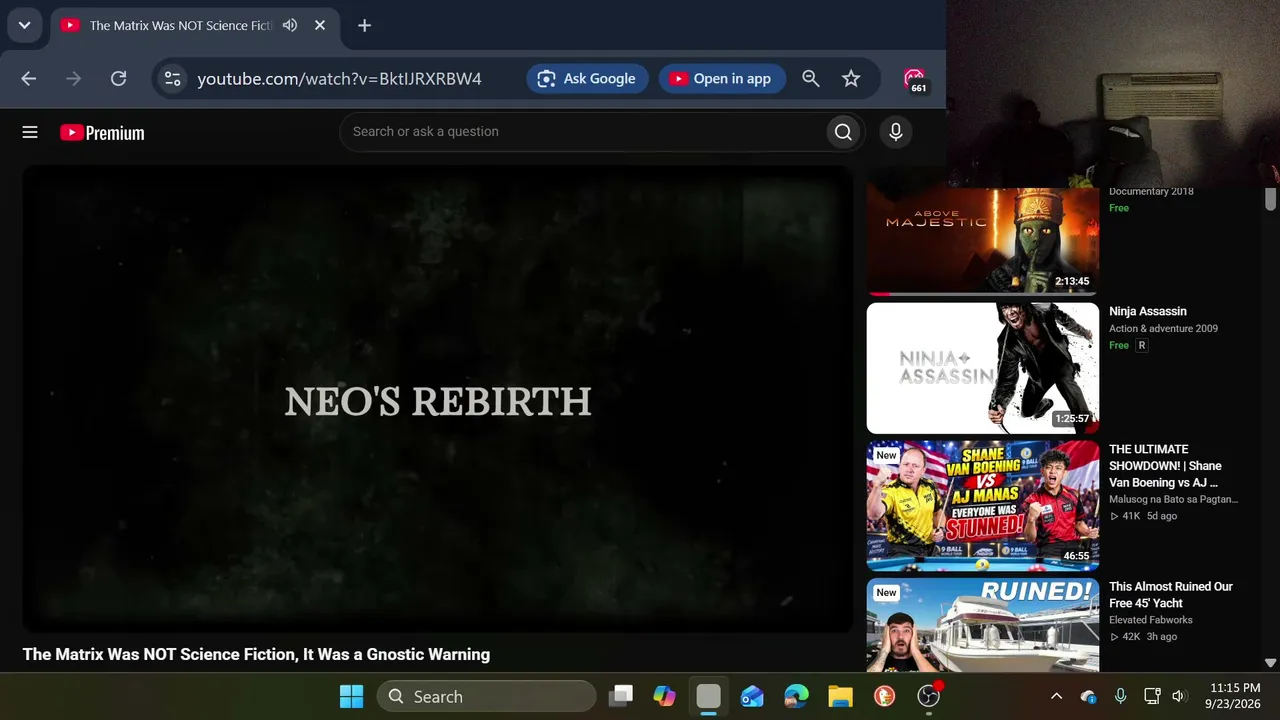Click the Search or ask a question box
The height and width of the screenshot is (720, 1280).
point(582,131)
